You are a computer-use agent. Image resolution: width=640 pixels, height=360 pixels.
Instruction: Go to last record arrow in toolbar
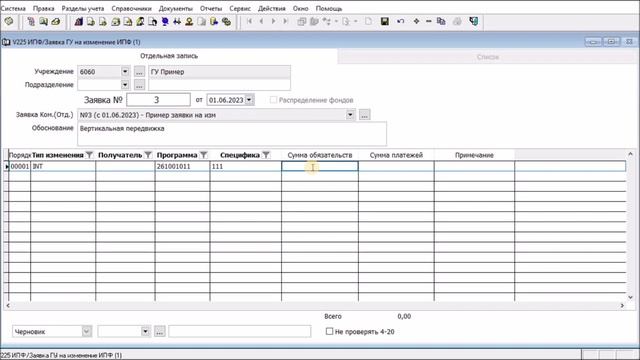point(285,21)
